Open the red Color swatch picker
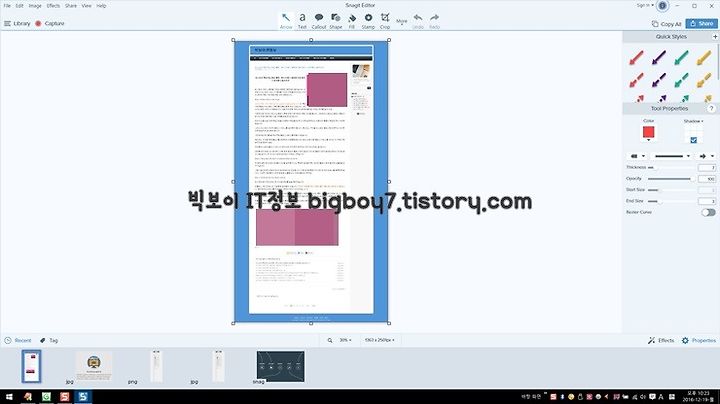This screenshot has width=720, height=404. 648,133
